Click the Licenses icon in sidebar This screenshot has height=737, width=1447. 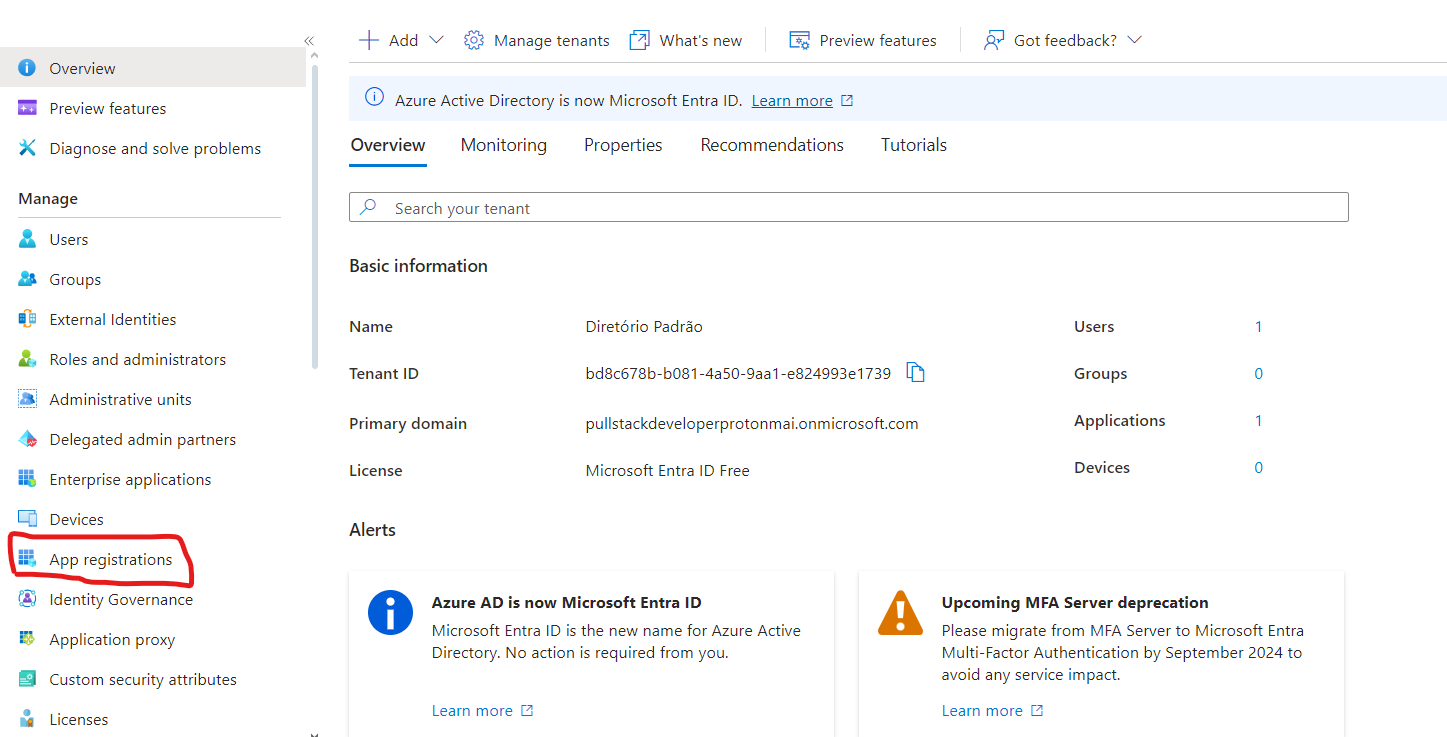coord(27,719)
